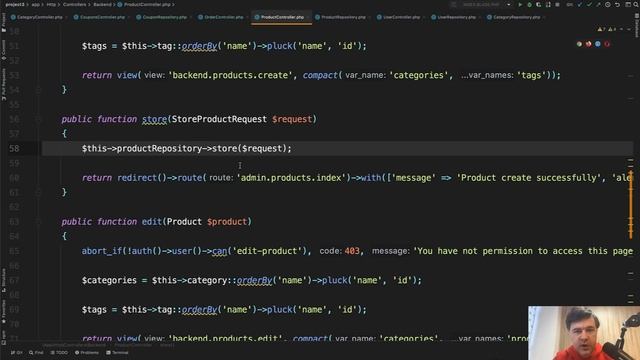Click the productRepository property on line 58
Screen dimensions: 640x360
coord(159,149)
